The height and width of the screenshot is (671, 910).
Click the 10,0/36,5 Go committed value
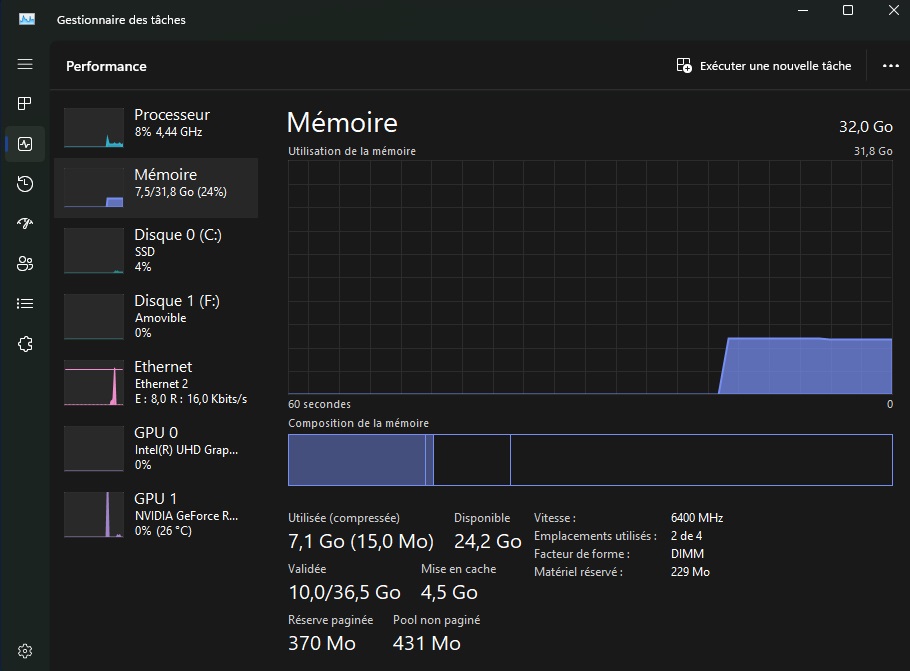pyautogui.click(x=345, y=592)
